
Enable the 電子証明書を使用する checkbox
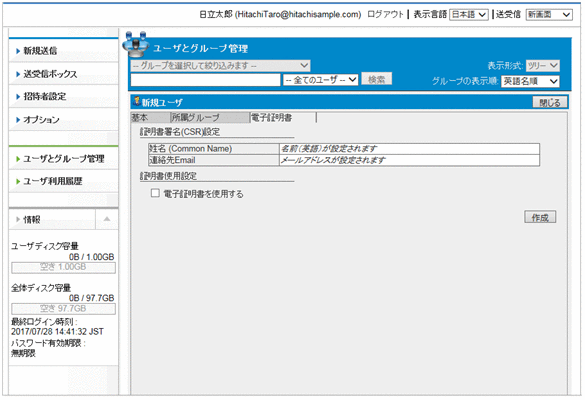pos(155,193)
